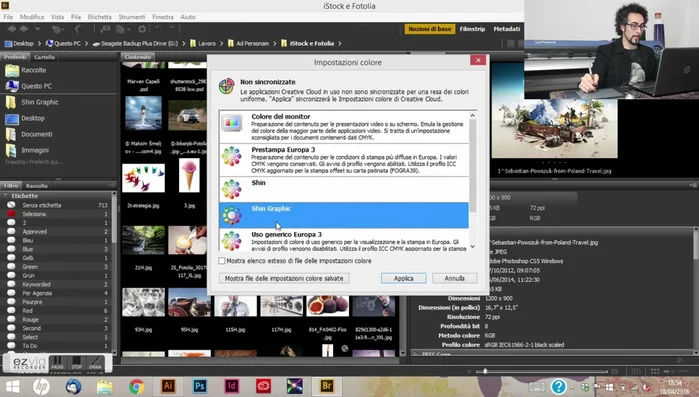Click the HP taskbar icon
This screenshot has width=699, height=397.
[x=41, y=386]
